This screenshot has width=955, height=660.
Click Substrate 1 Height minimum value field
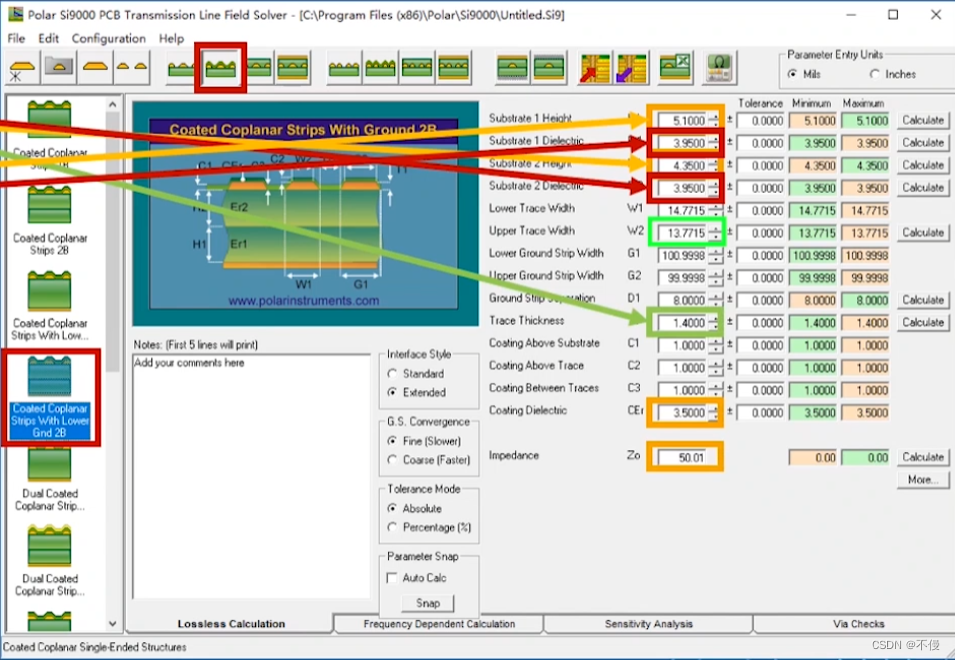point(813,121)
